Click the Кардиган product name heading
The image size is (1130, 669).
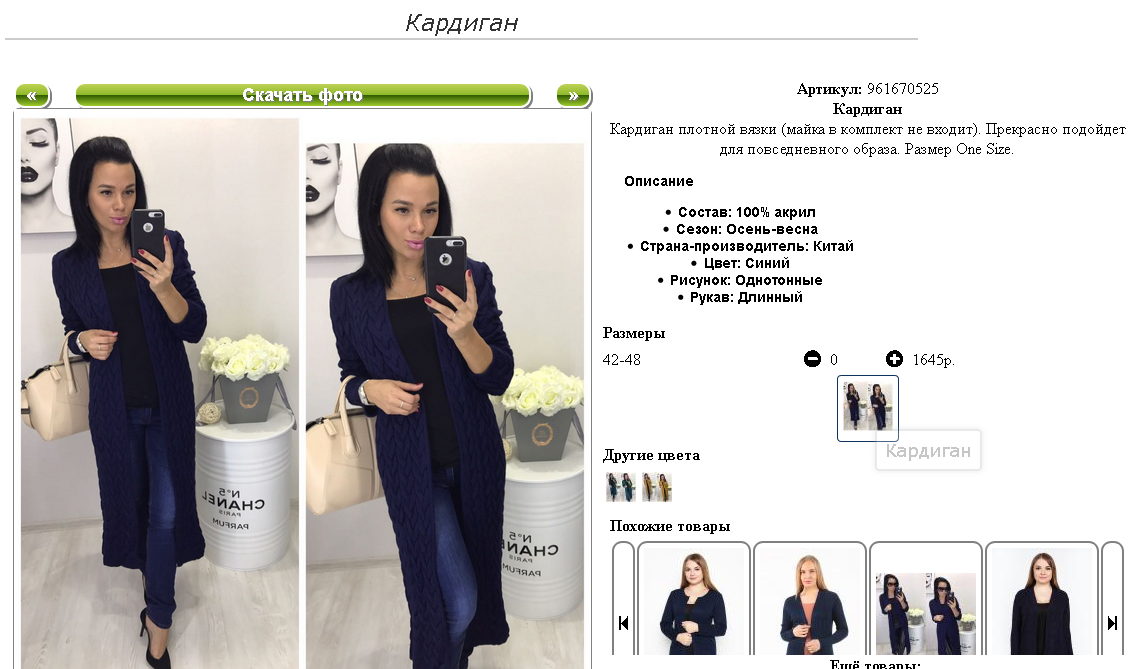868,109
